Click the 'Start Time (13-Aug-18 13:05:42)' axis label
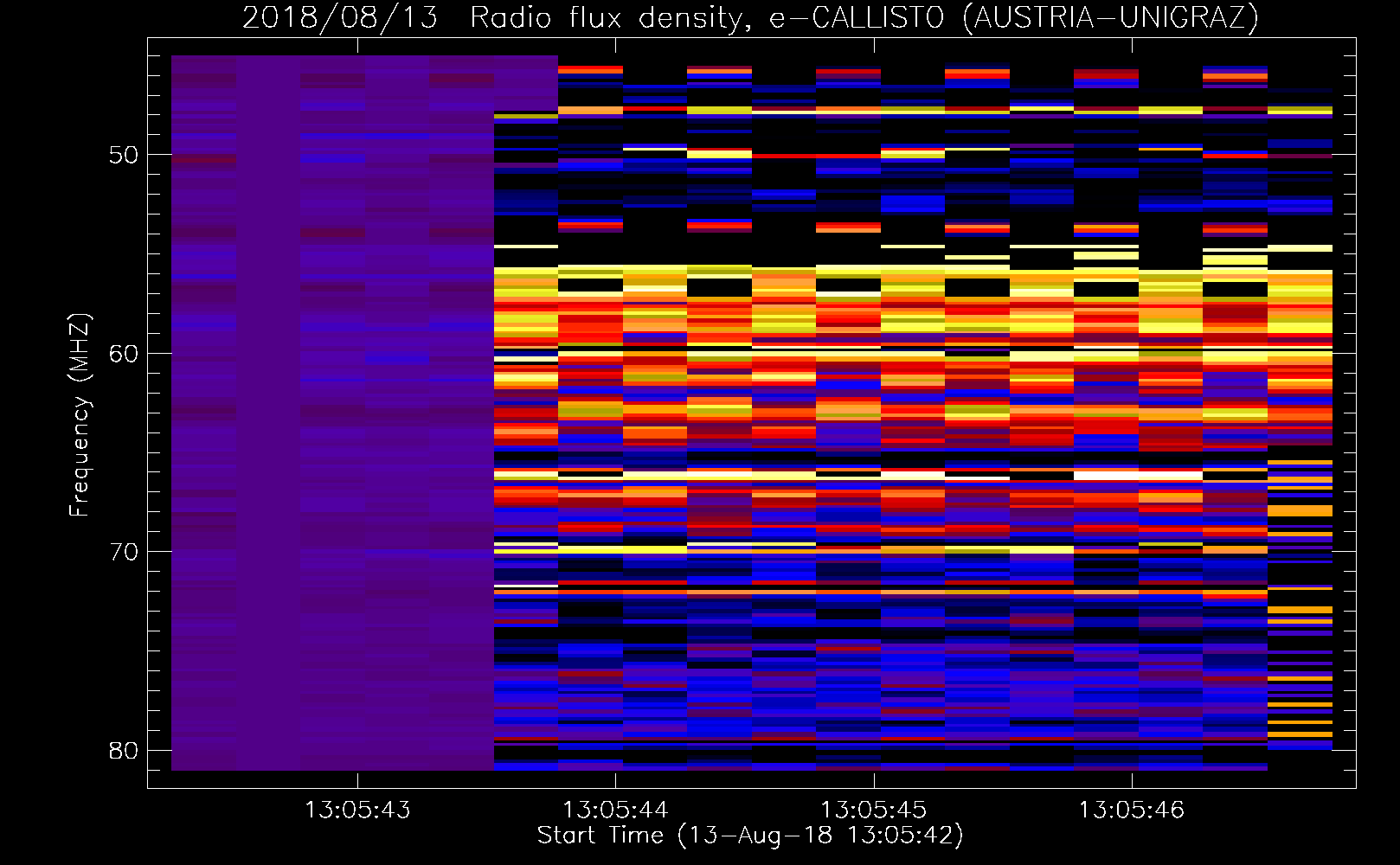The image size is (1400, 865). pos(750,836)
